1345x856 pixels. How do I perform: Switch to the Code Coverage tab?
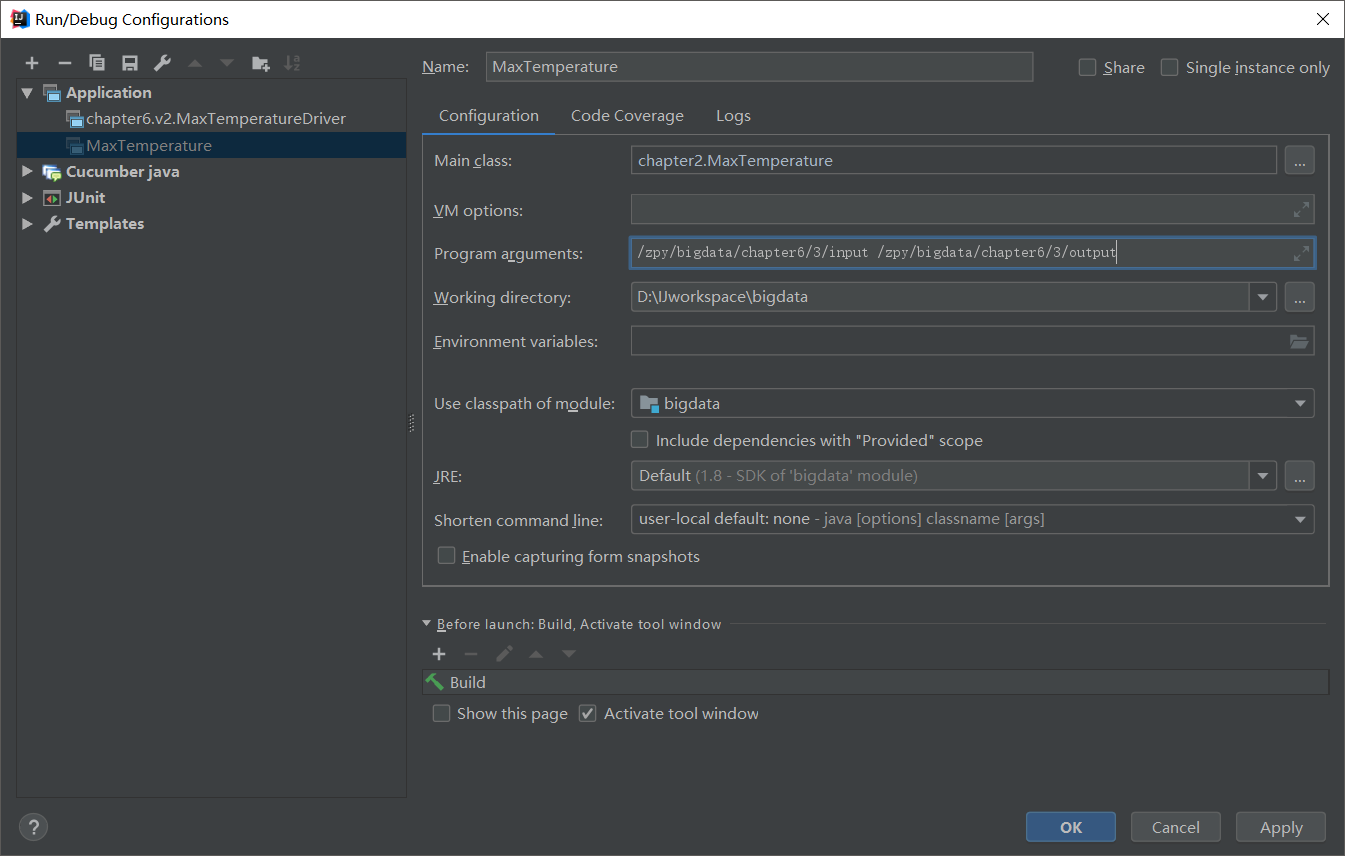[x=627, y=116]
